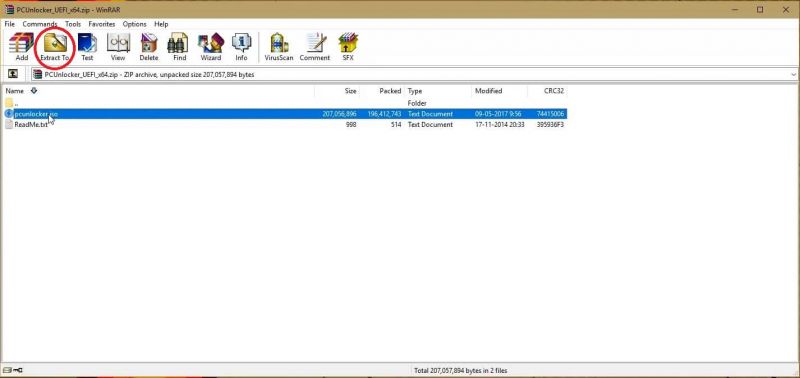Select the pcunlocker.iso file name
Screen dimensions: 800x378
[36, 114]
